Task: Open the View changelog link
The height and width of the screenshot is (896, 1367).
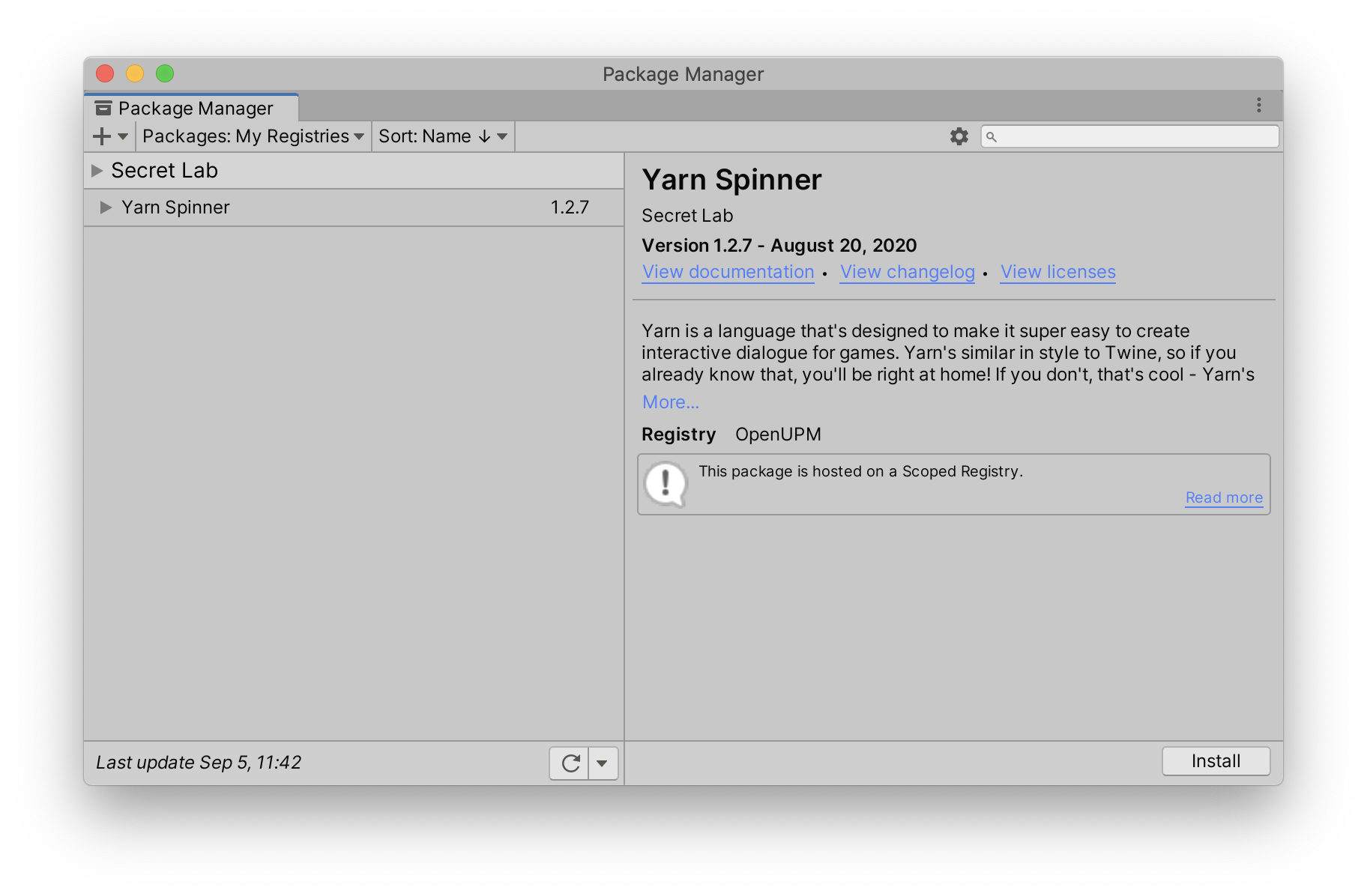Action: 907,272
